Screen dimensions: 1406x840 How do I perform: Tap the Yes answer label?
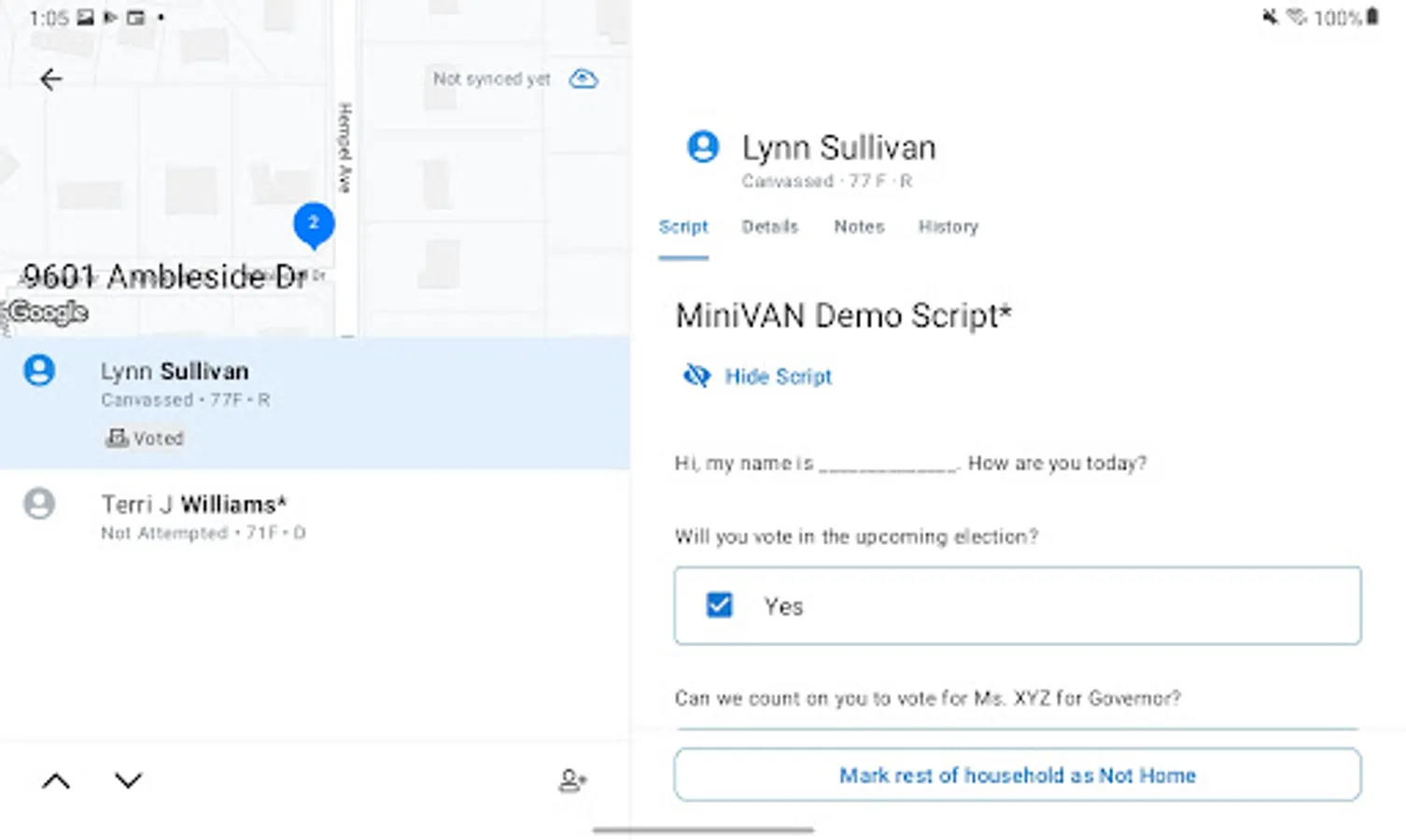[x=783, y=607]
